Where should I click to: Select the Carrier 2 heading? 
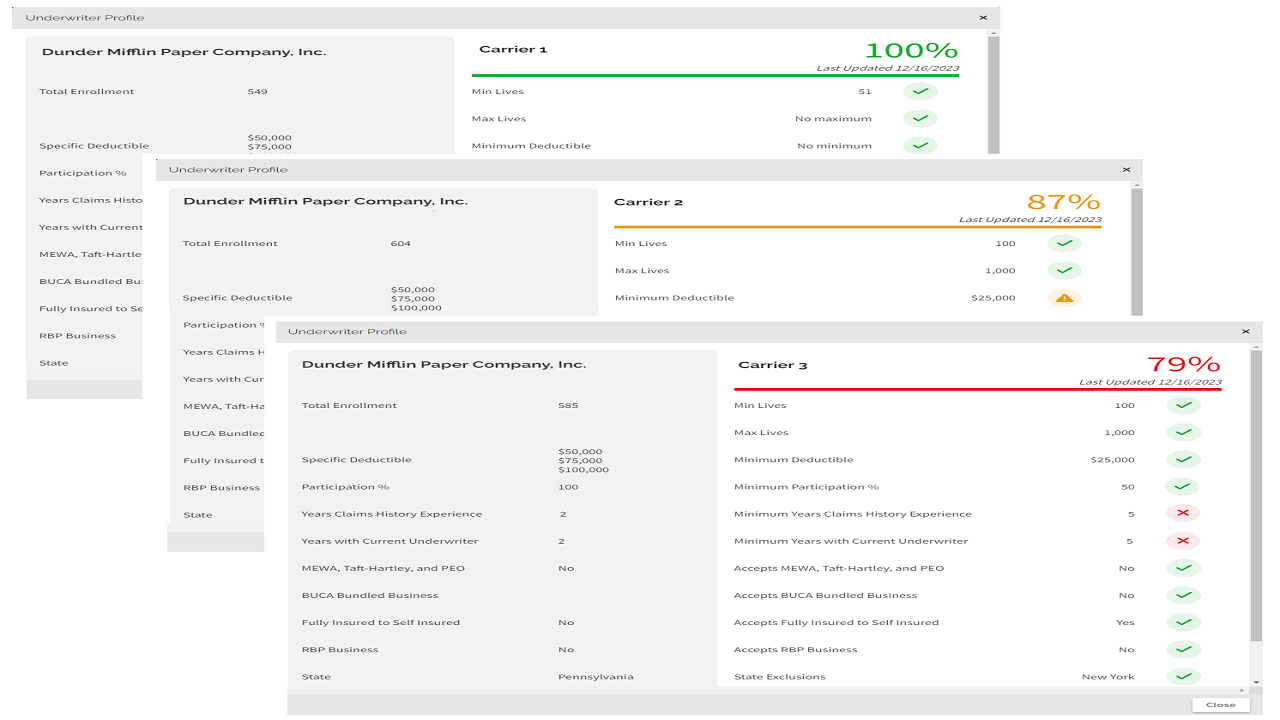click(x=648, y=202)
